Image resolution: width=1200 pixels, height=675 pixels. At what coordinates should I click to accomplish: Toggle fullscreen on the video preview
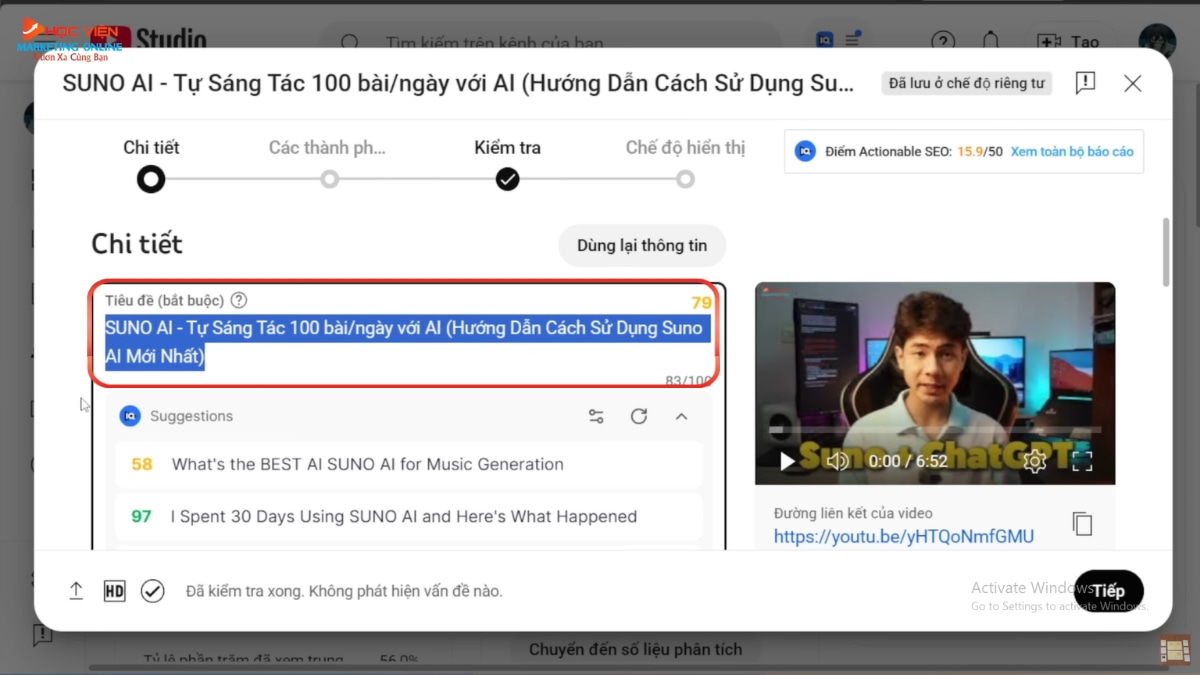(x=1083, y=461)
